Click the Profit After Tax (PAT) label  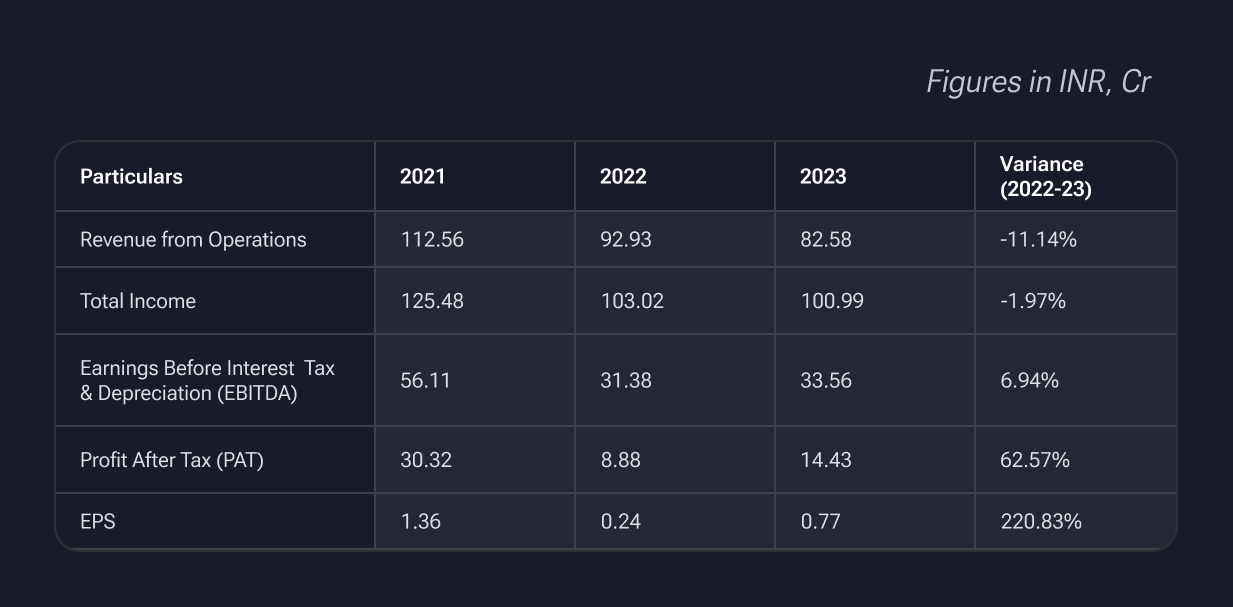point(172,460)
